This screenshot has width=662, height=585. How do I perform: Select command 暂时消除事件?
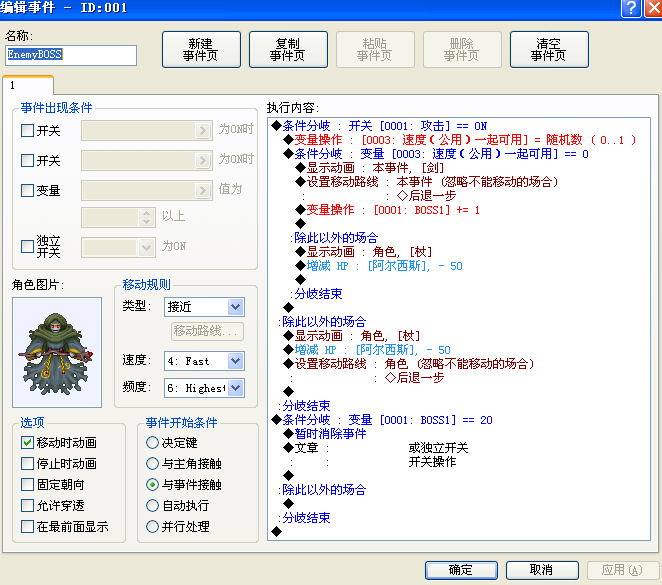(x=325, y=433)
